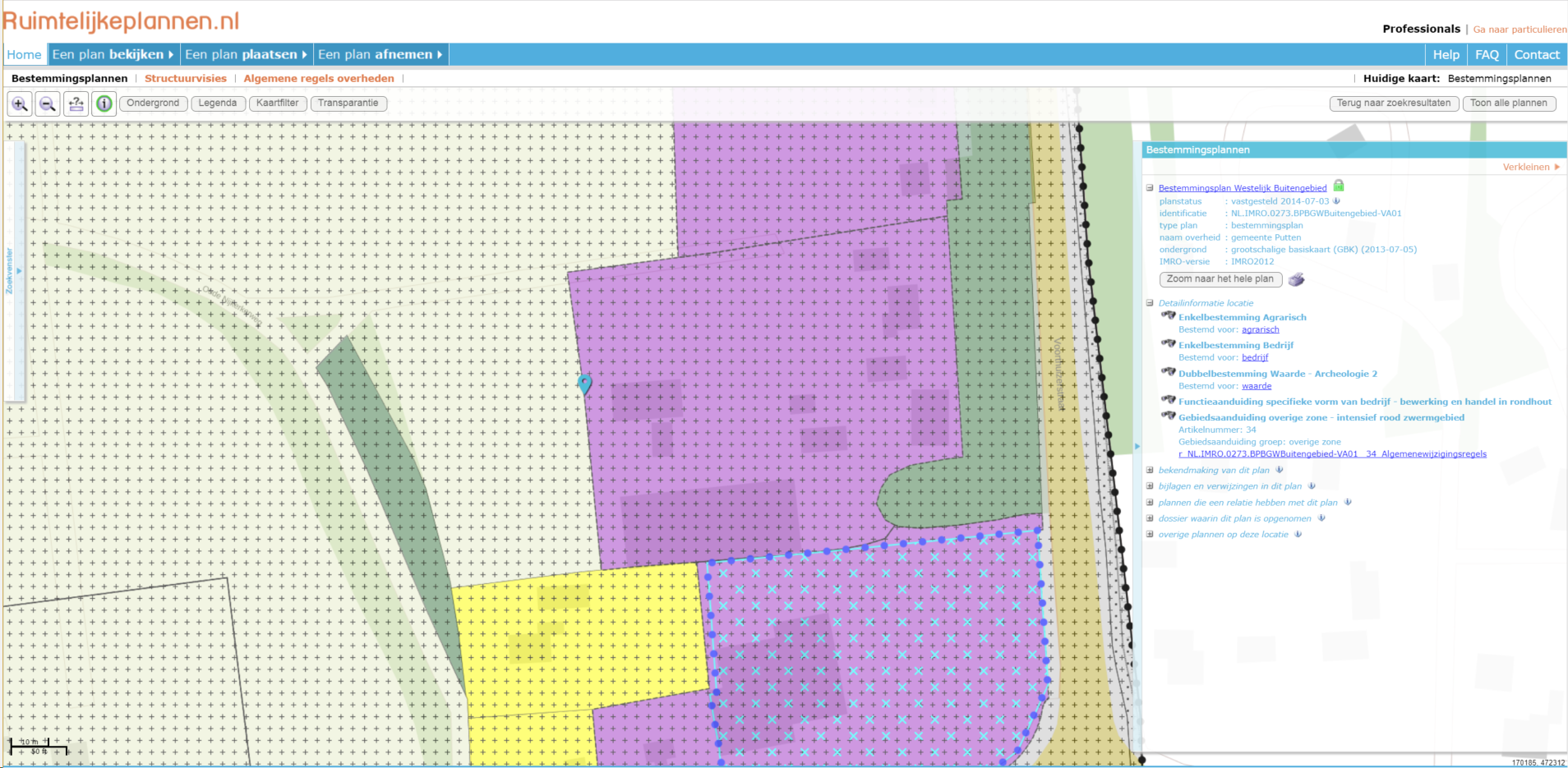Open the download arrow beside vastgesteld 2014-07-03
1568x768 pixels.
[x=1337, y=200]
